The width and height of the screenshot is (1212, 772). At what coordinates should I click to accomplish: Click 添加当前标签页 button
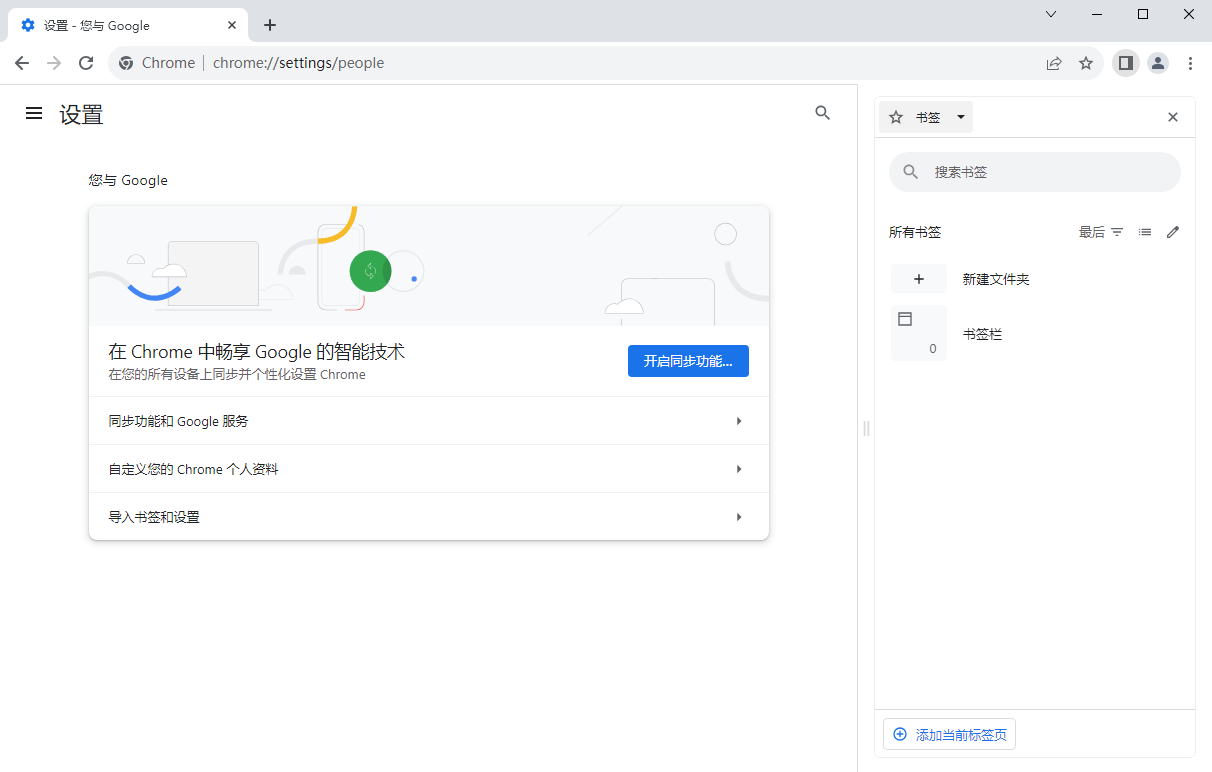(950, 734)
